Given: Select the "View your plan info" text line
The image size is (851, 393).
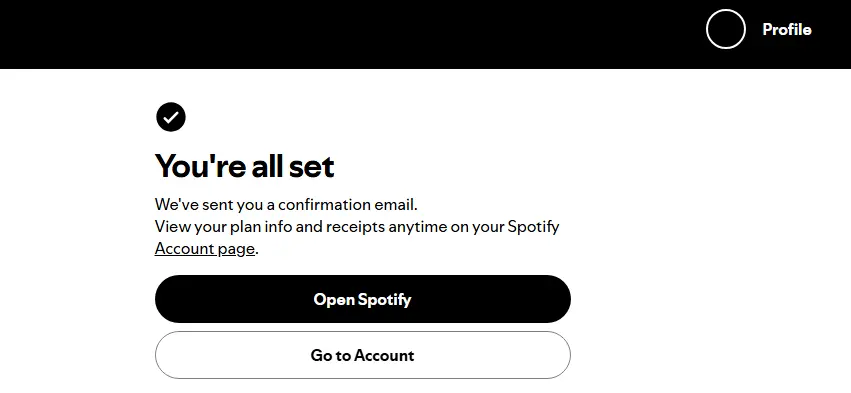Looking at the screenshot, I should tap(357, 226).
